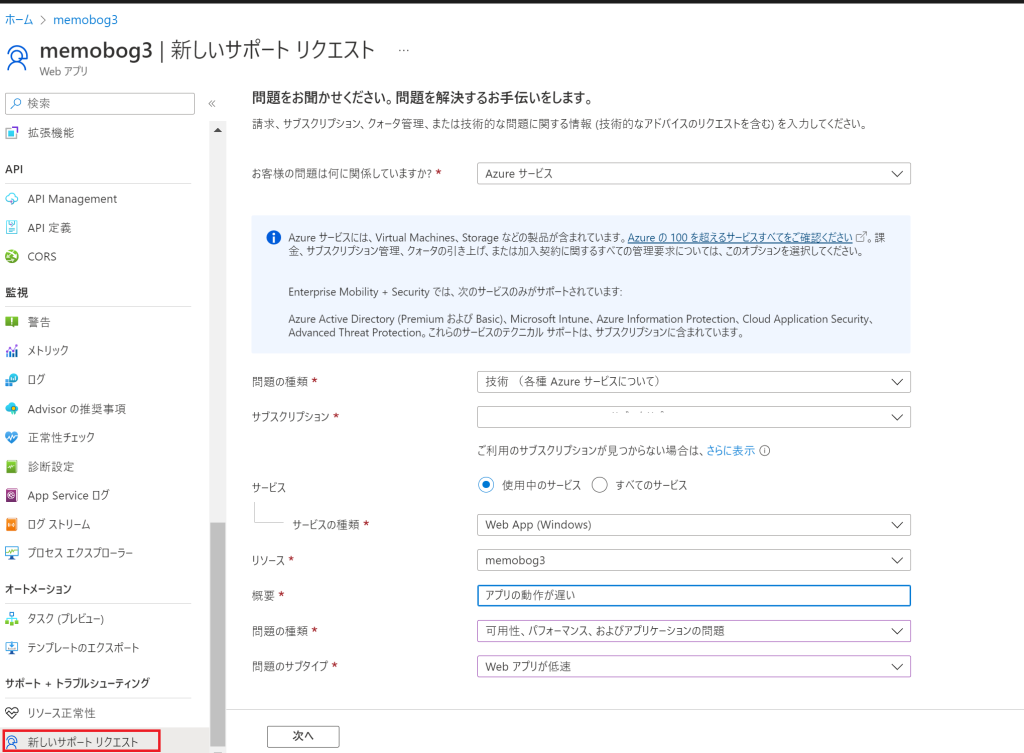Click the ホーム breadcrumb link
The height and width of the screenshot is (753, 1024).
[x=19, y=20]
